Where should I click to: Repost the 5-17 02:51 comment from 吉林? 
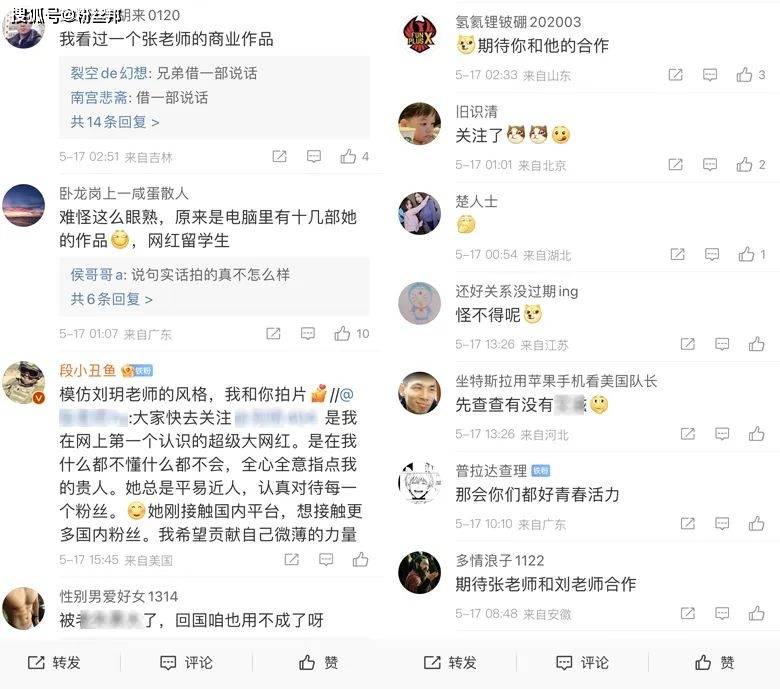pyautogui.click(x=280, y=157)
